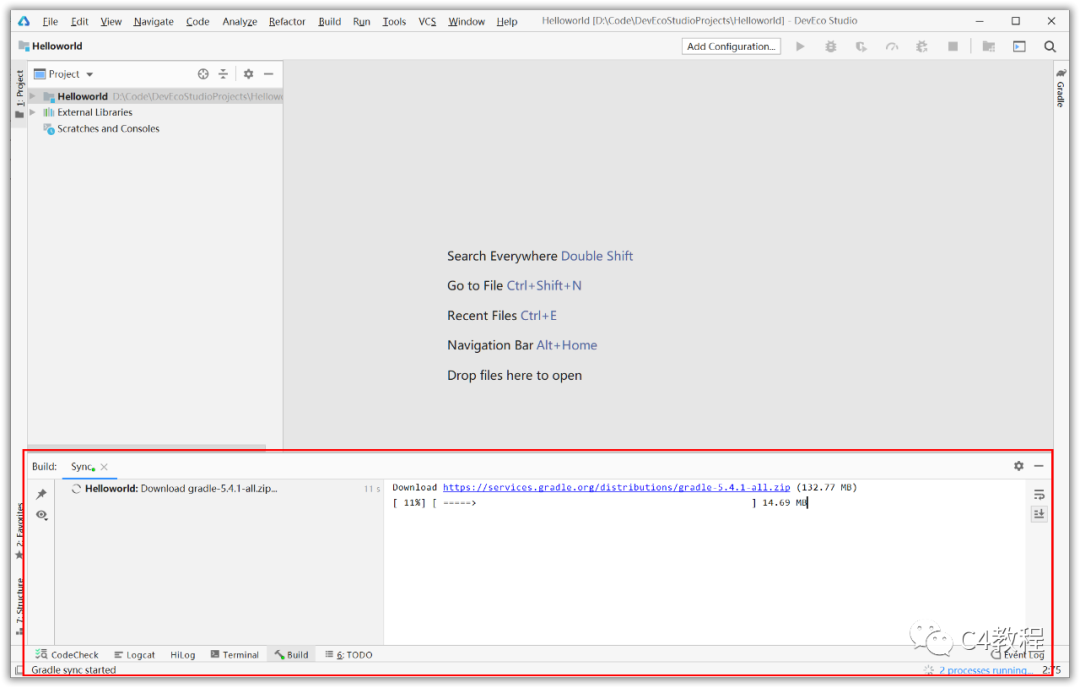Open the Edit menu
Viewport: 1080px width, 688px height.
tap(79, 21)
